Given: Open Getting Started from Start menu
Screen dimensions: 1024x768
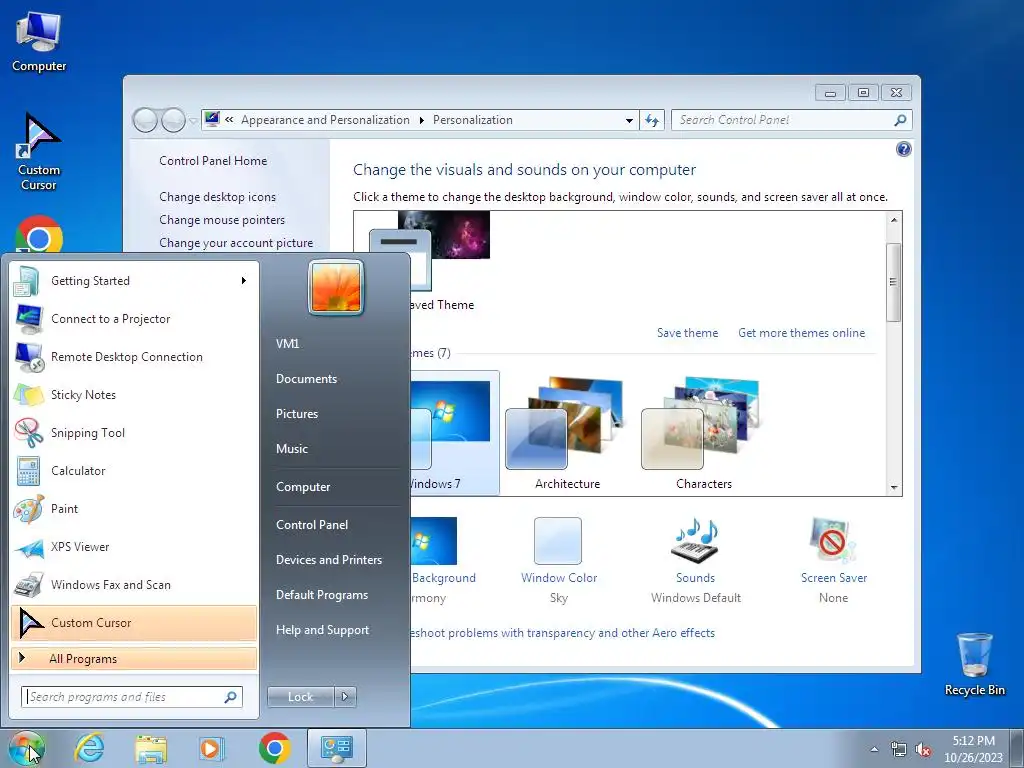Looking at the screenshot, I should pos(134,281).
